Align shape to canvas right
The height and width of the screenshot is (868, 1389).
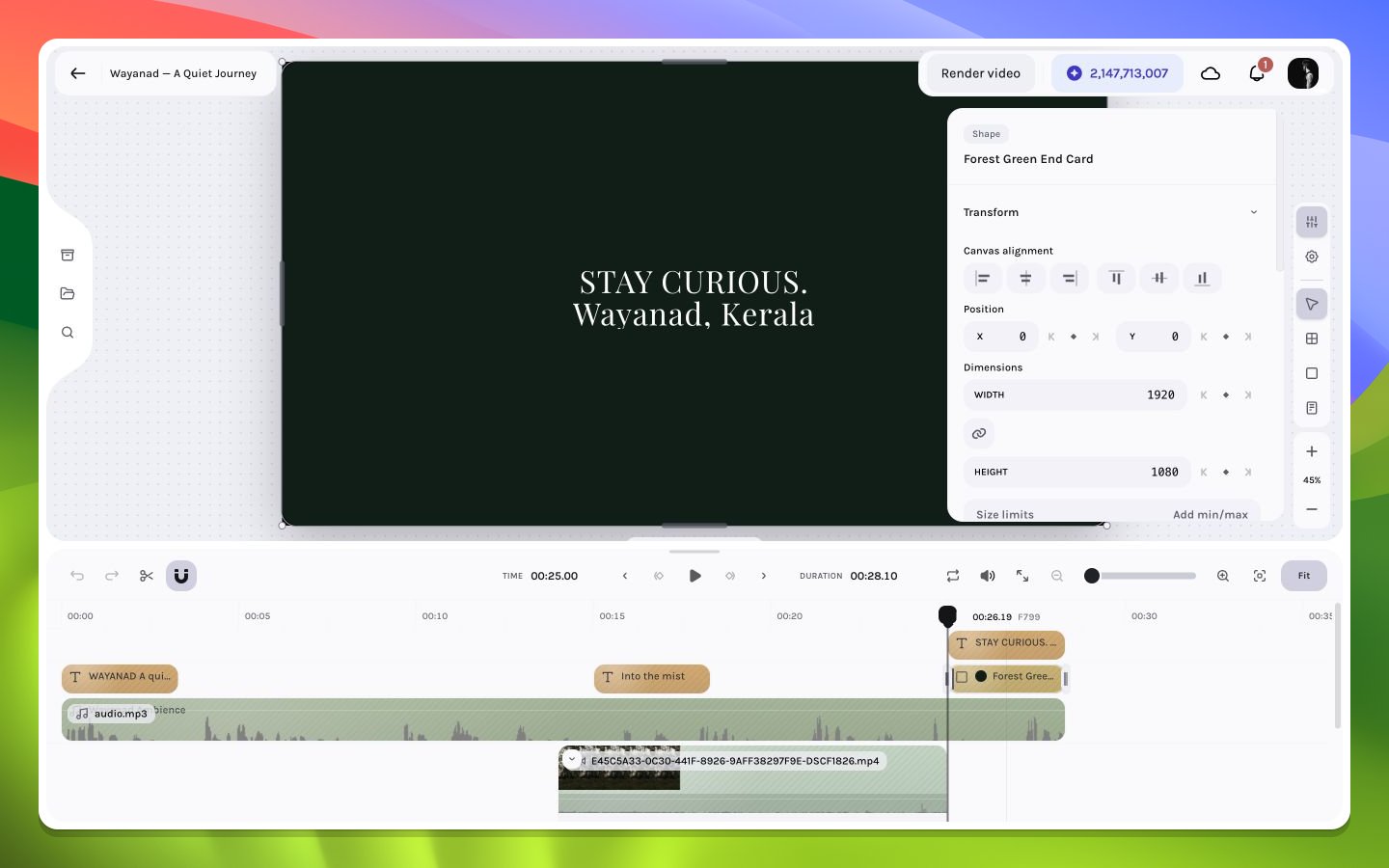[x=1070, y=279]
